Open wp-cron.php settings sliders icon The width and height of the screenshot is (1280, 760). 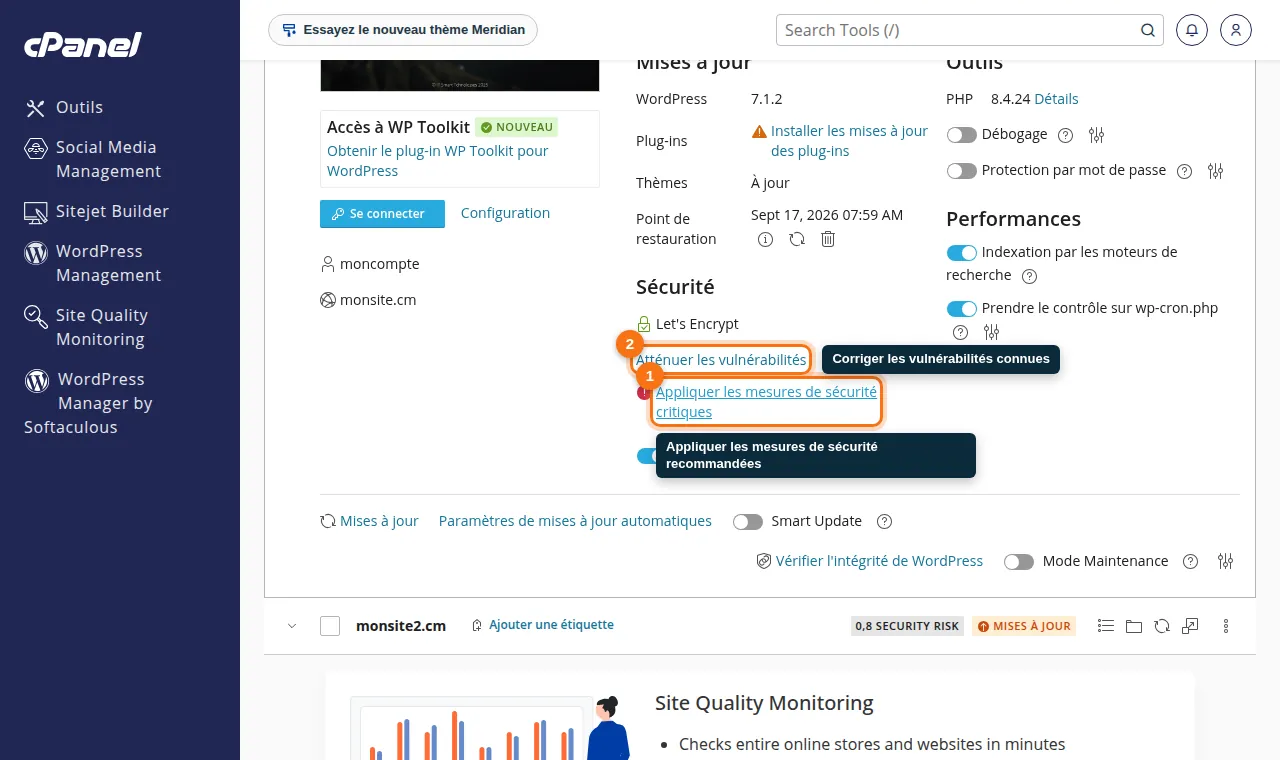click(991, 332)
